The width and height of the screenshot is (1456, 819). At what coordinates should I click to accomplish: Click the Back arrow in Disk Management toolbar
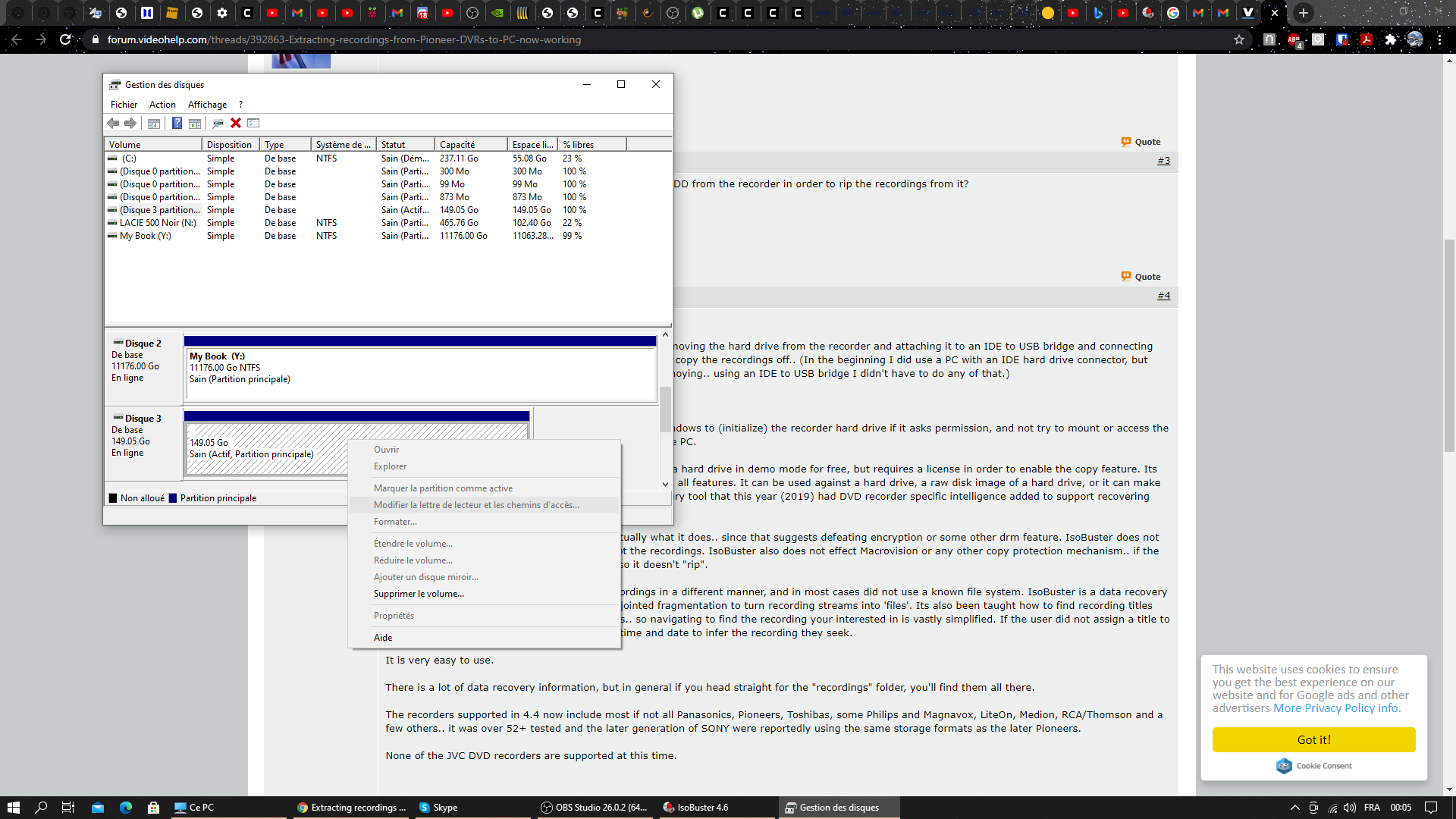(x=113, y=123)
